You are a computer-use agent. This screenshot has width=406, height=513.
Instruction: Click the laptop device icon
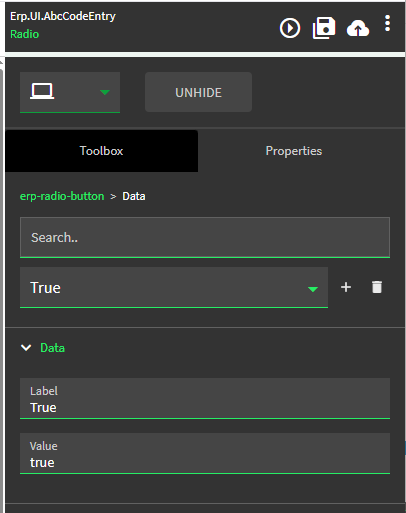[42, 91]
